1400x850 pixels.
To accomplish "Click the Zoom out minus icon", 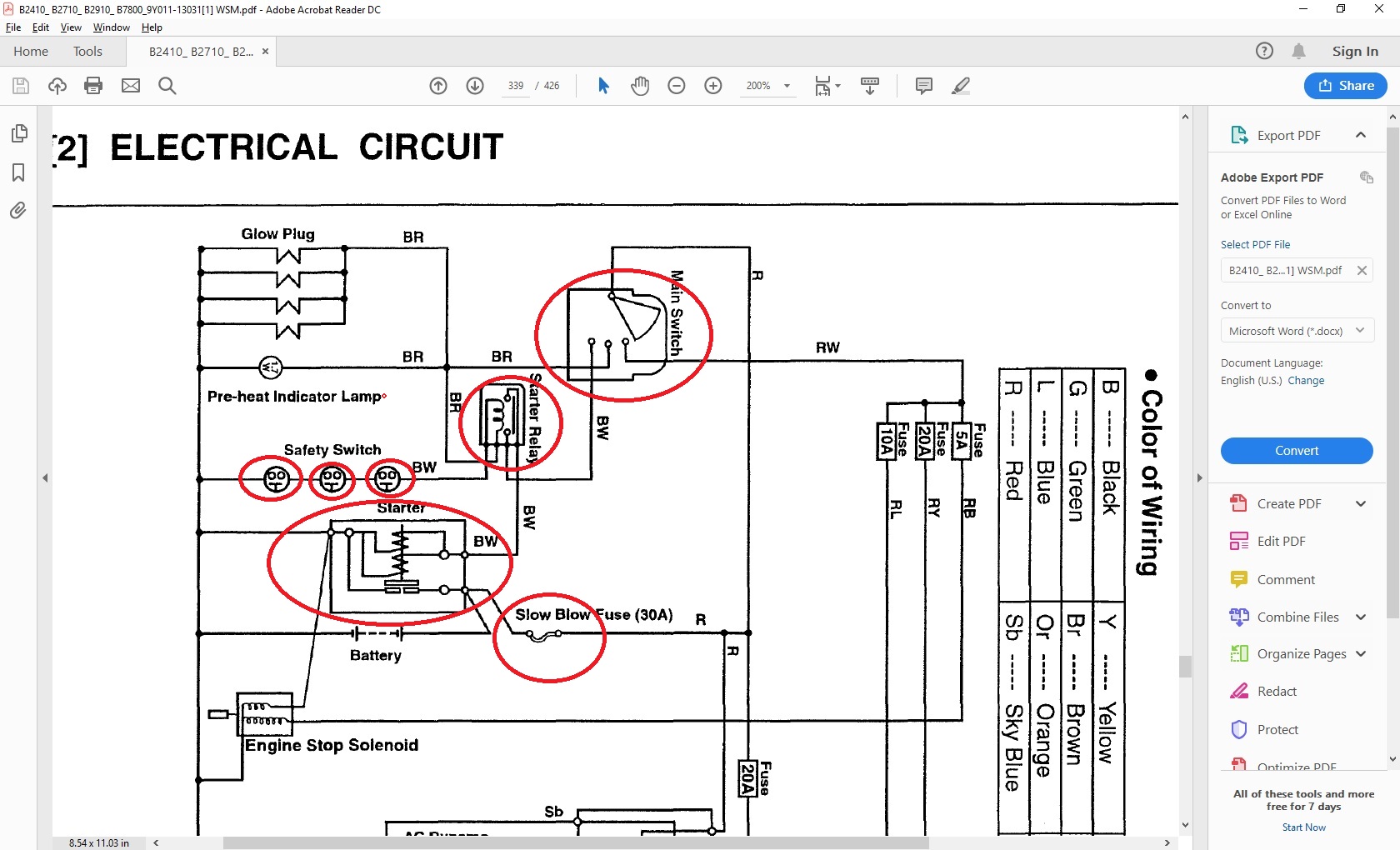I will pyautogui.click(x=677, y=86).
